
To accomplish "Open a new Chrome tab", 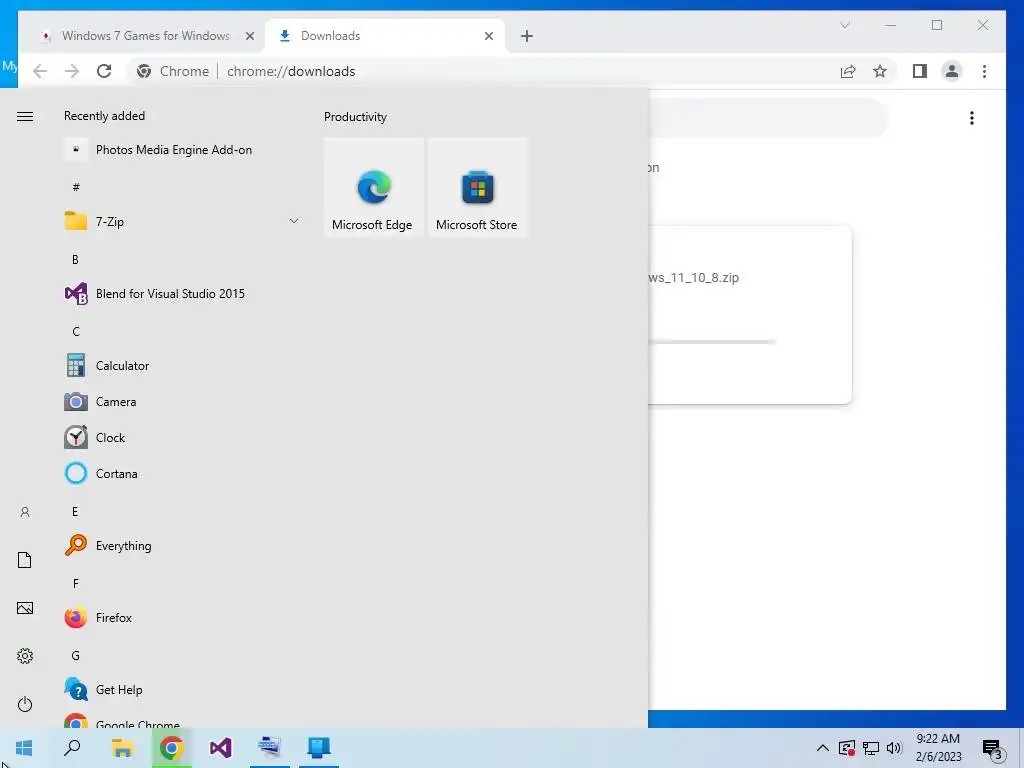I will pyautogui.click(x=526, y=36).
